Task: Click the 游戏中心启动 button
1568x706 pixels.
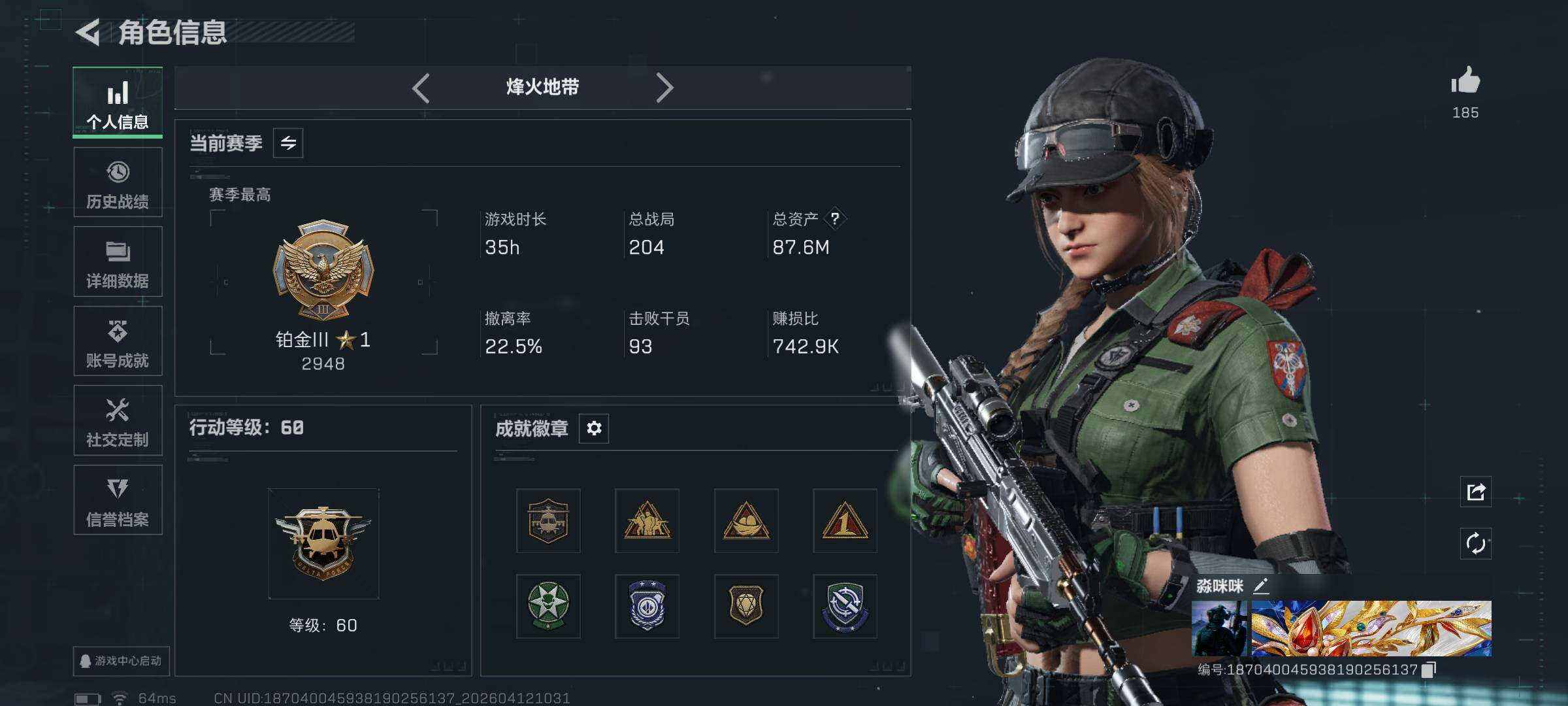Action: tap(121, 661)
